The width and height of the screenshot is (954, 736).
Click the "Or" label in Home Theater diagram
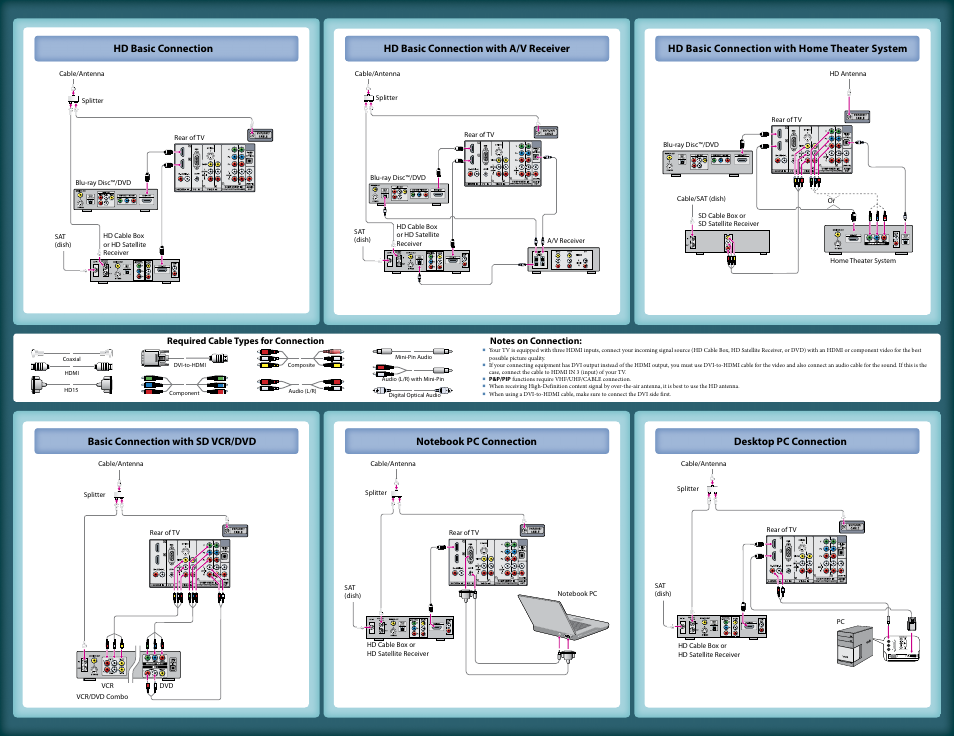831,200
